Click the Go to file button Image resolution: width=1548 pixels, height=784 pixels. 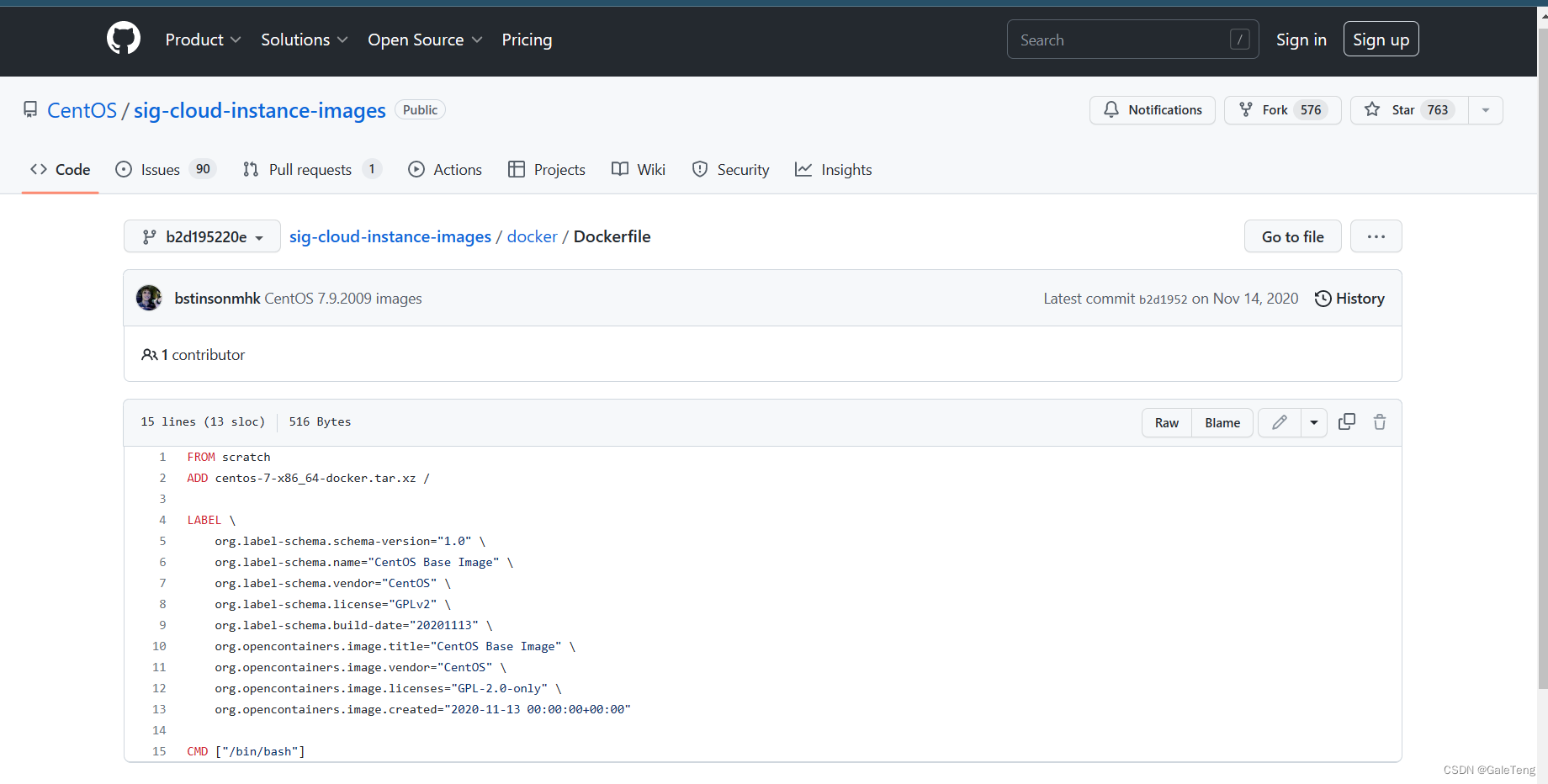coord(1292,236)
